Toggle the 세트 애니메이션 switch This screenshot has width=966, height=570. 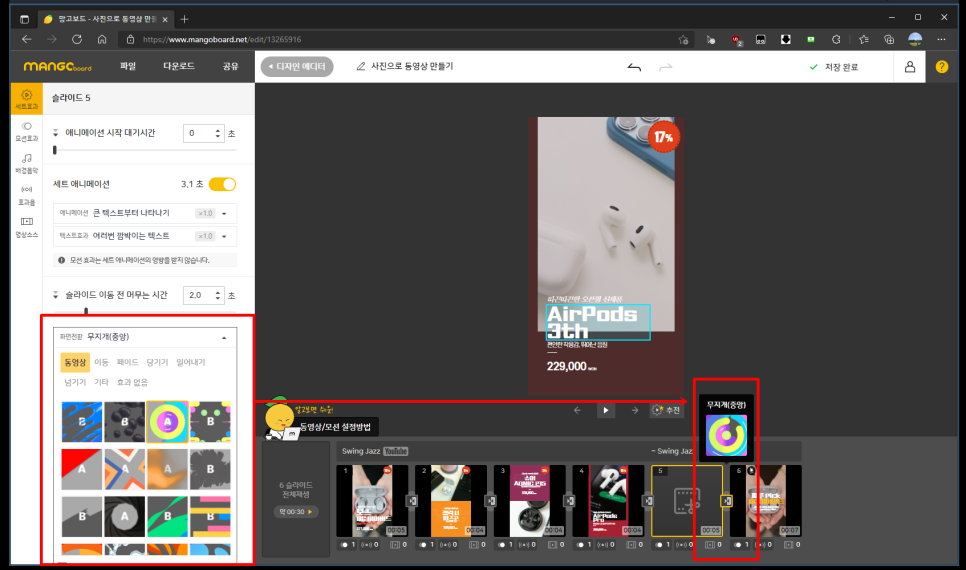click(x=222, y=184)
